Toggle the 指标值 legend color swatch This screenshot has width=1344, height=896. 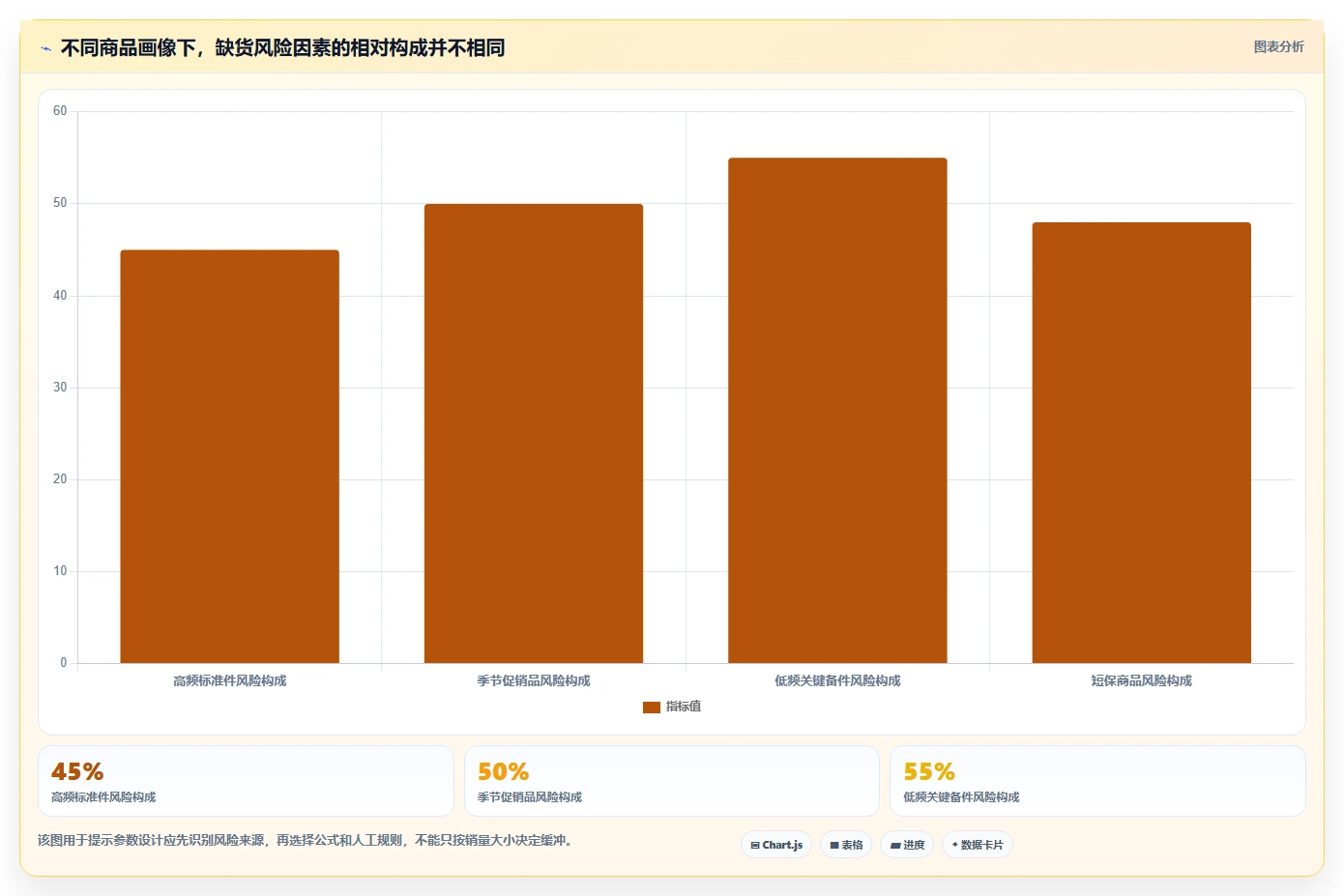(651, 708)
